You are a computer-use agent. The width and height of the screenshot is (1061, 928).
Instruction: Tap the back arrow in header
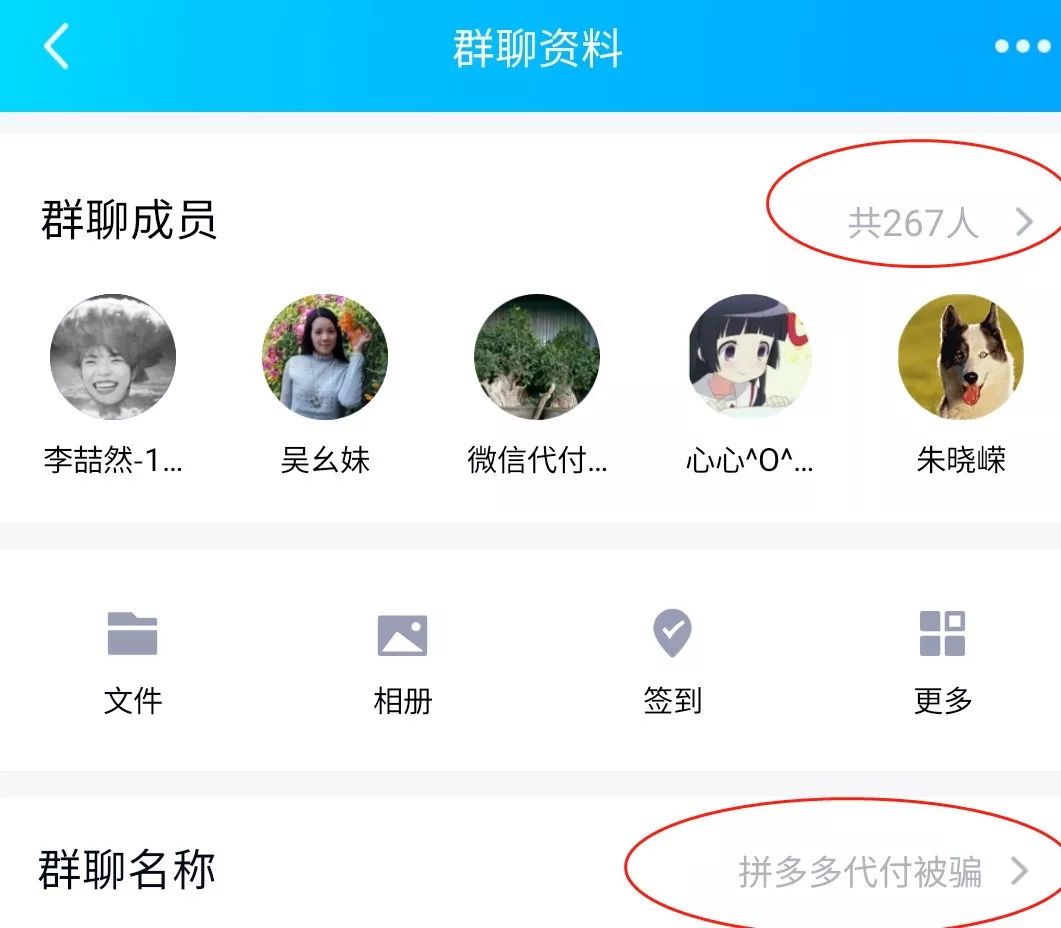pyautogui.click(x=57, y=46)
